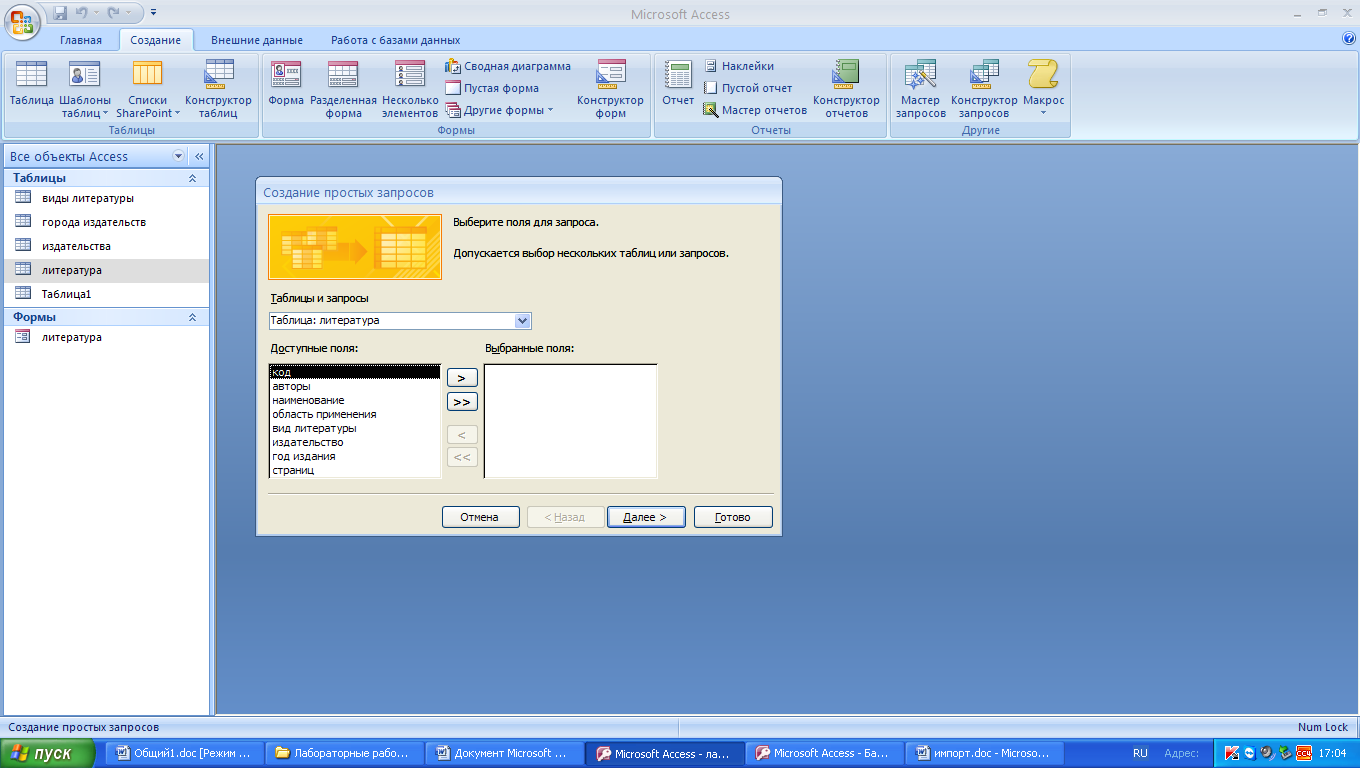Click Отмена in wizard dialog
This screenshot has height=768, width=1360.
pos(480,517)
